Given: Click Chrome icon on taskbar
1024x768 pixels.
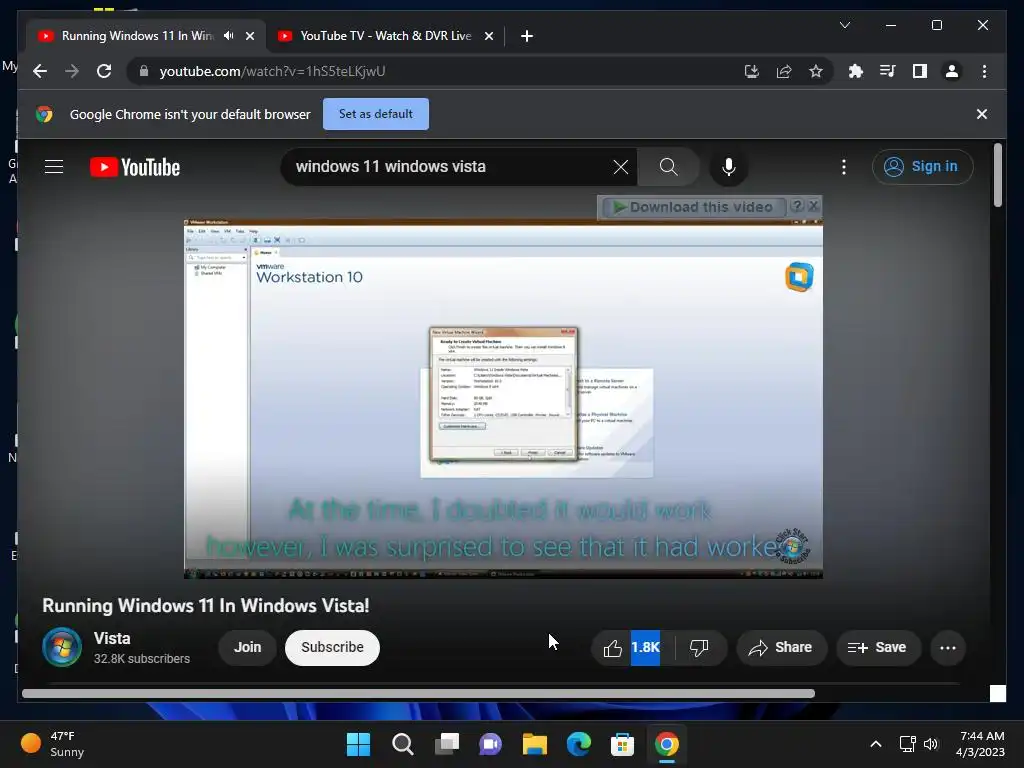Looking at the screenshot, I should (667, 744).
